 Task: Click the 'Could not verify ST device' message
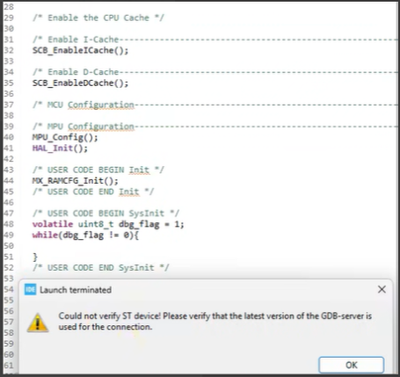(215, 321)
